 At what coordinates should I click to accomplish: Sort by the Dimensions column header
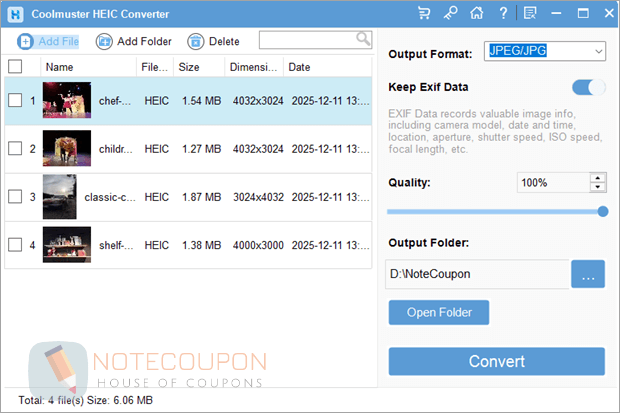pos(254,67)
